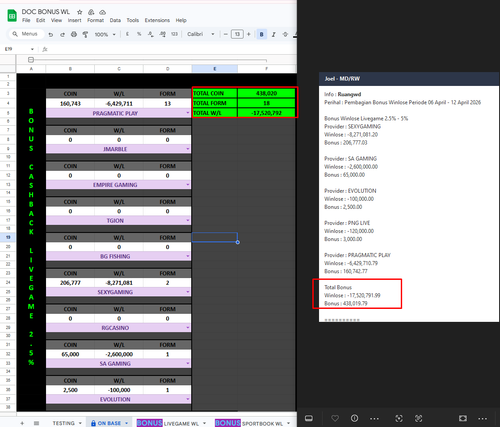Show image info in viewer

point(354,418)
